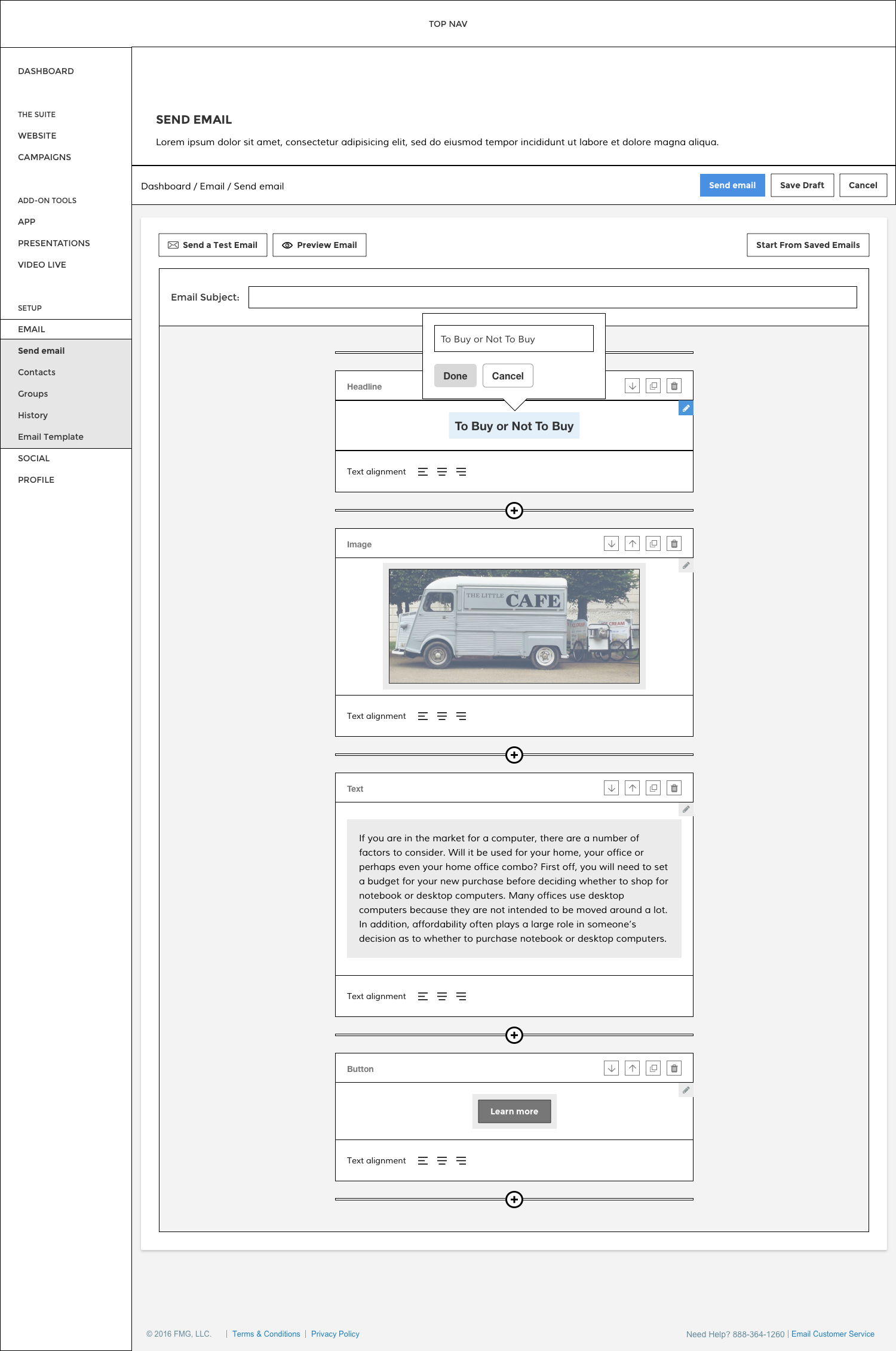Move the Image block up
896x1351 pixels.
(x=632, y=544)
